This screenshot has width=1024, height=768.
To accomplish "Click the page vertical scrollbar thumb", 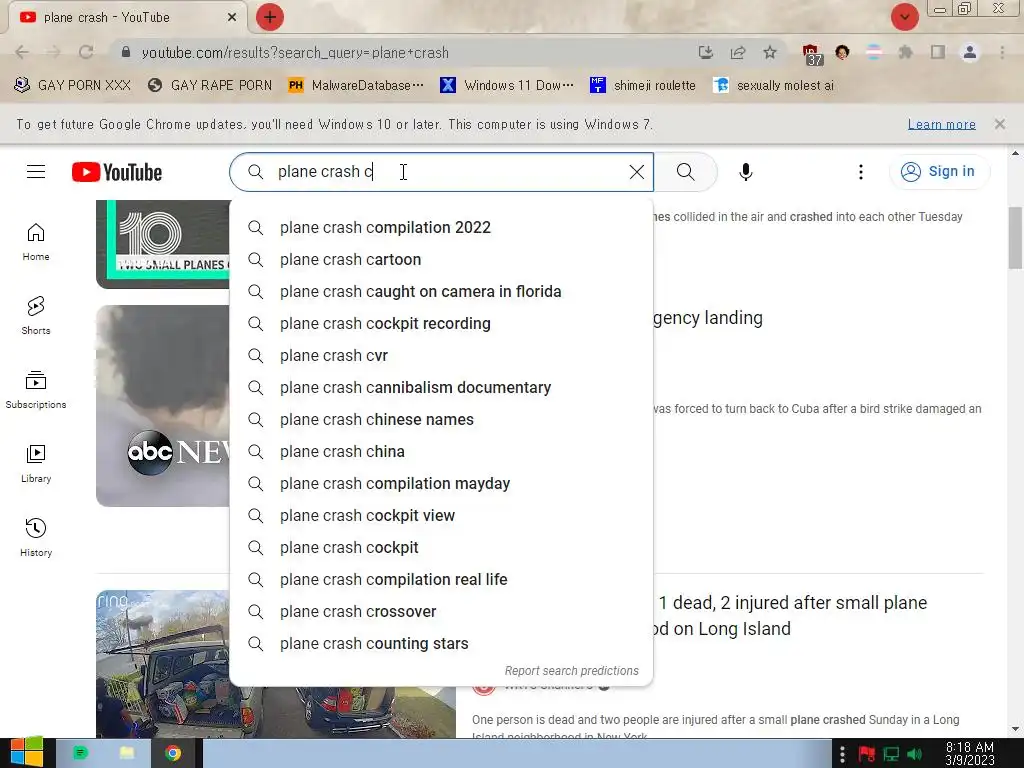I will [1014, 237].
